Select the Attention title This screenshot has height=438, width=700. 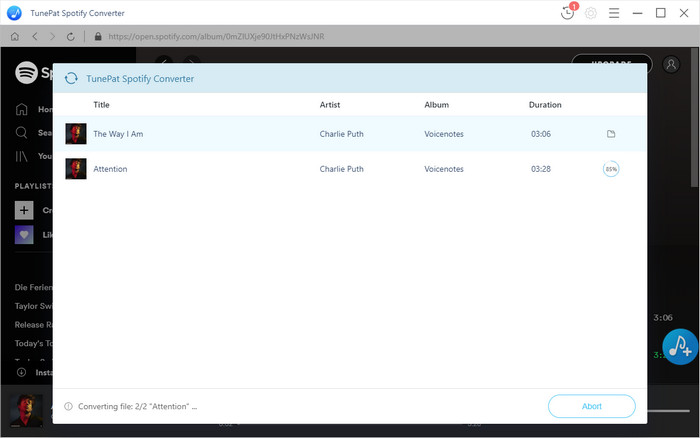[110, 169]
